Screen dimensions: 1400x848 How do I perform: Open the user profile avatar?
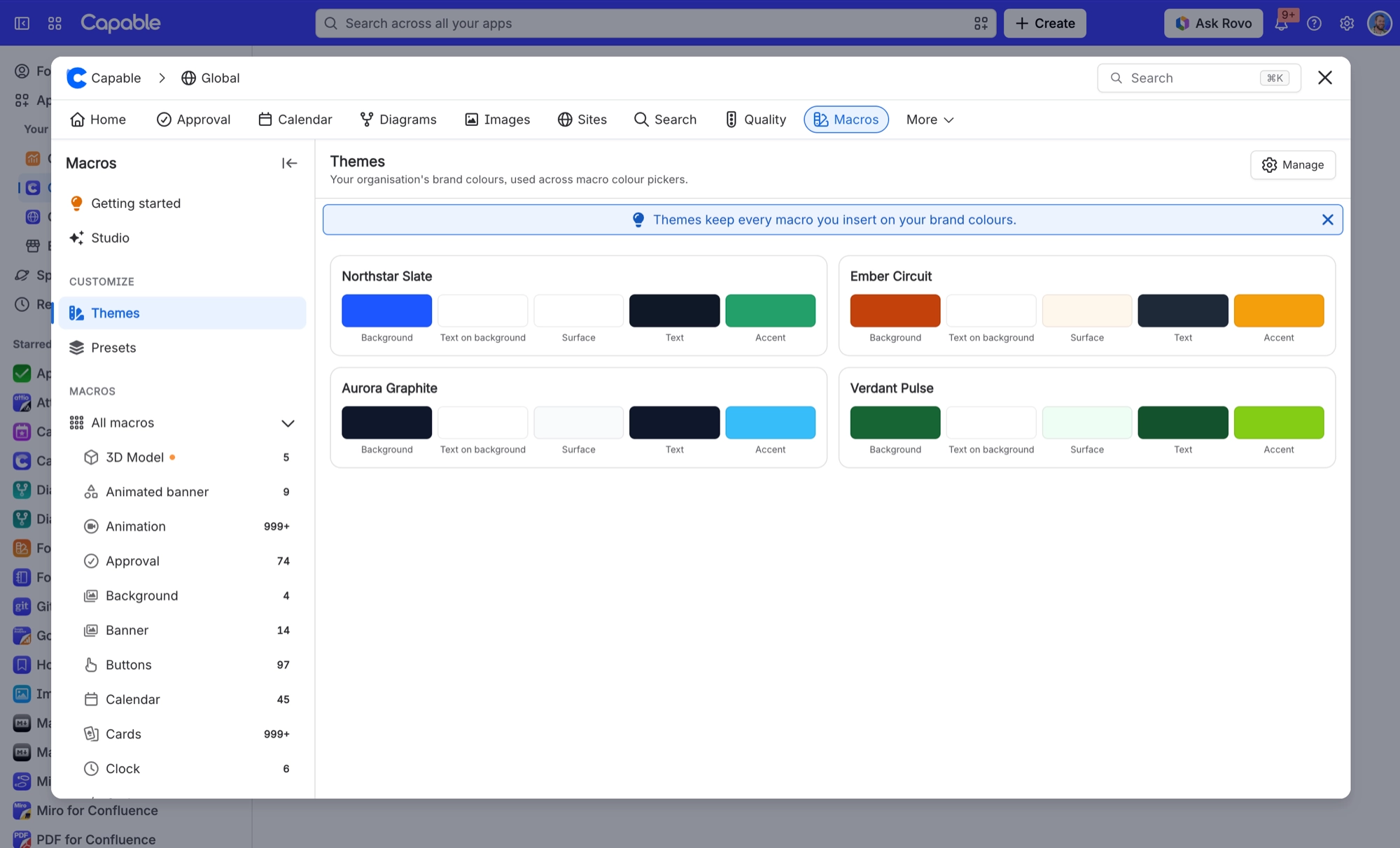1380,23
